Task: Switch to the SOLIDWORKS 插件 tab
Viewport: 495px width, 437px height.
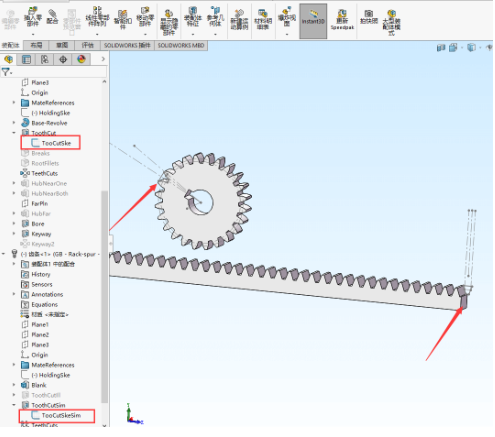Action: [x=127, y=45]
